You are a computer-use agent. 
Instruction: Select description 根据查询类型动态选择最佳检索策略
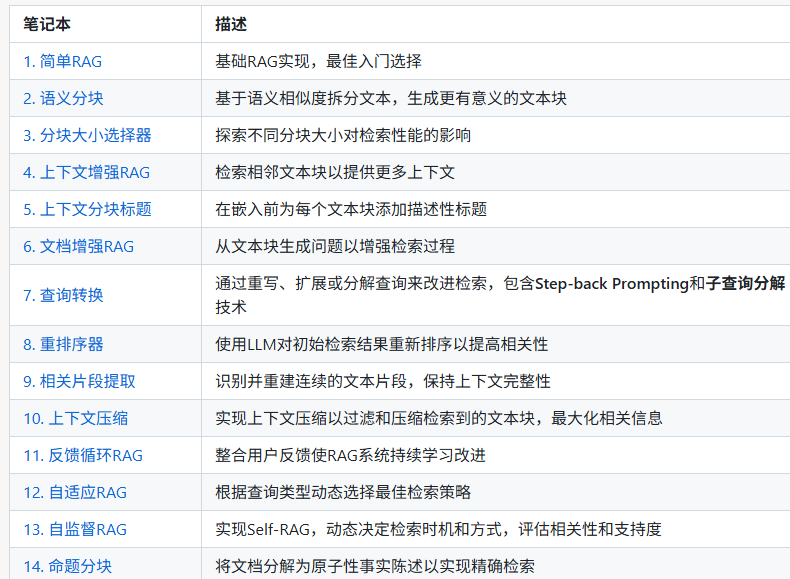click(343, 492)
